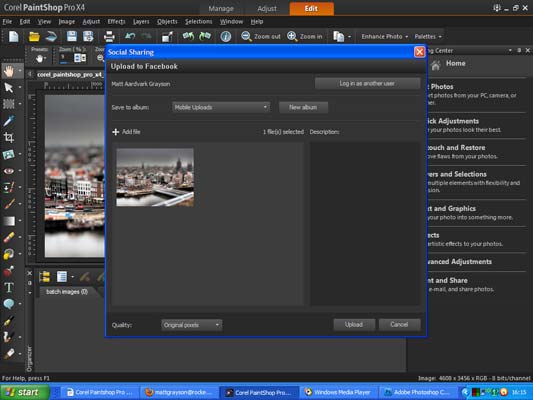Click the Print icon
533x400 pixels.
tap(109, 36)
